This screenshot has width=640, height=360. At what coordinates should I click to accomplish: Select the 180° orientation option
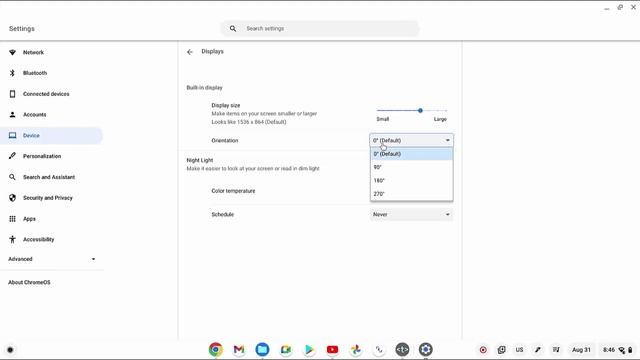click(411, 180)
